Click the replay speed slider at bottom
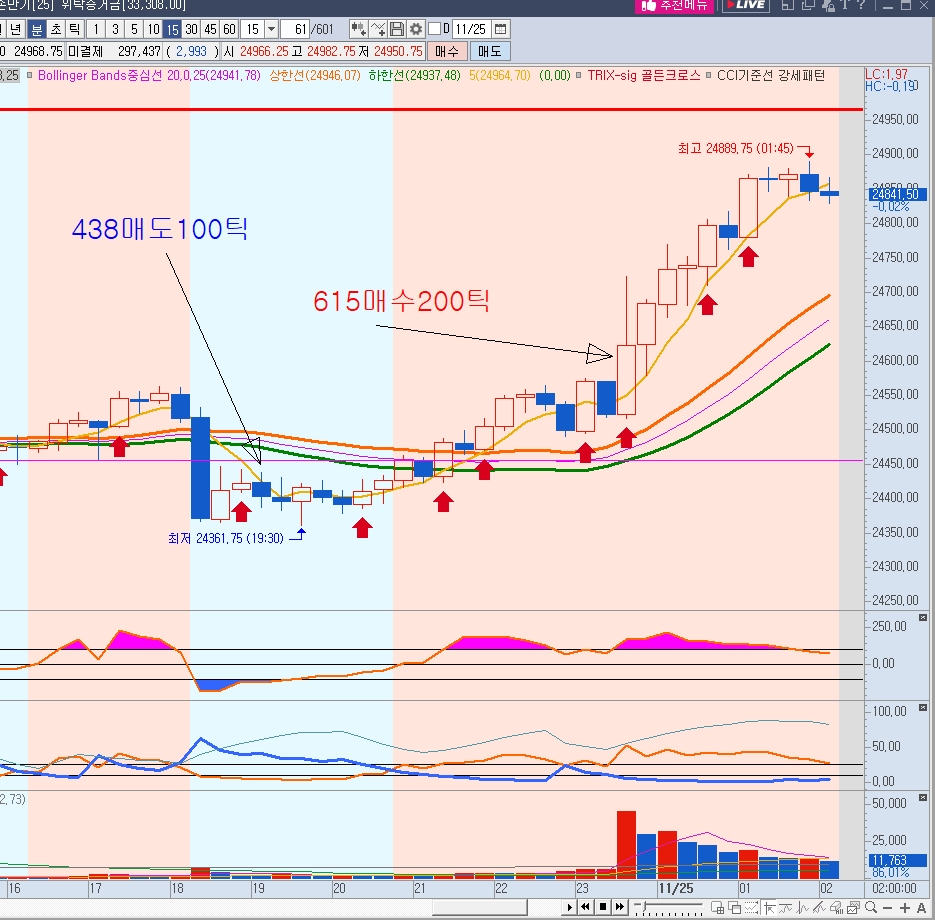The height and width of the screenshot is (920, 935). tap(668, 907)
